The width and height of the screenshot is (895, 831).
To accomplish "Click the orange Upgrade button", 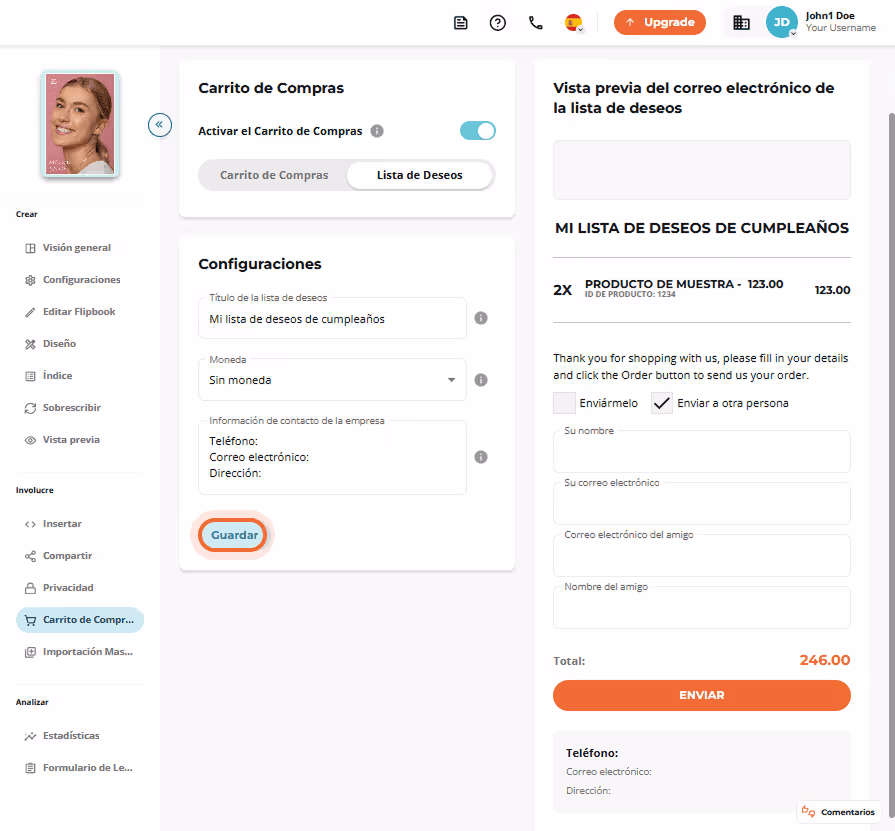I will tap(660, 22).
